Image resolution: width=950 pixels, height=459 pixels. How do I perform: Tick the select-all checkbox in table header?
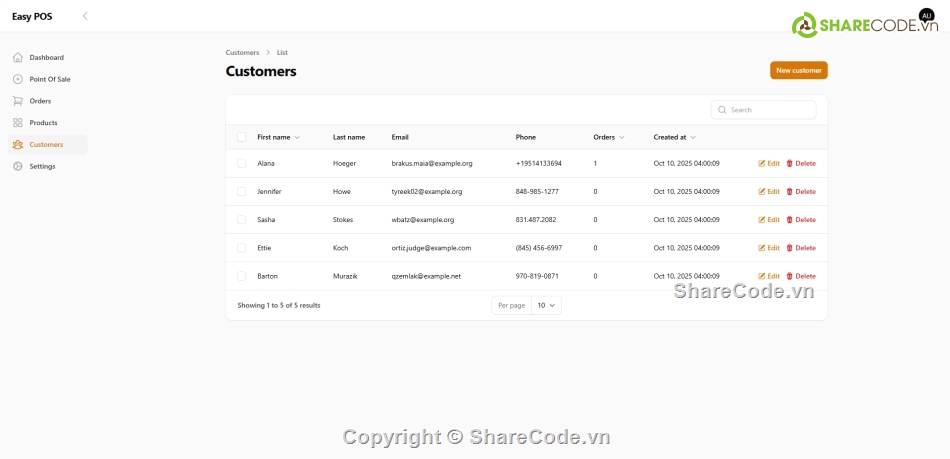(241, 137)
